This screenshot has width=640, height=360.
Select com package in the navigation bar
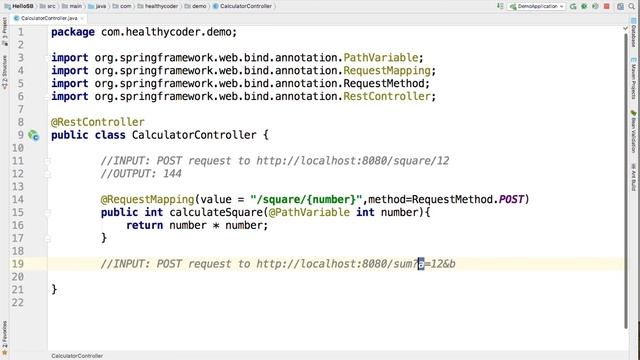pyautogui.click(x=122, y=6)
